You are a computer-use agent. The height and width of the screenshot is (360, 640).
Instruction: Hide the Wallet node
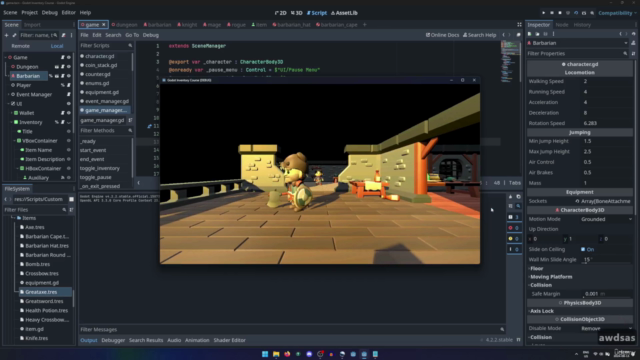tap(69, 113)
